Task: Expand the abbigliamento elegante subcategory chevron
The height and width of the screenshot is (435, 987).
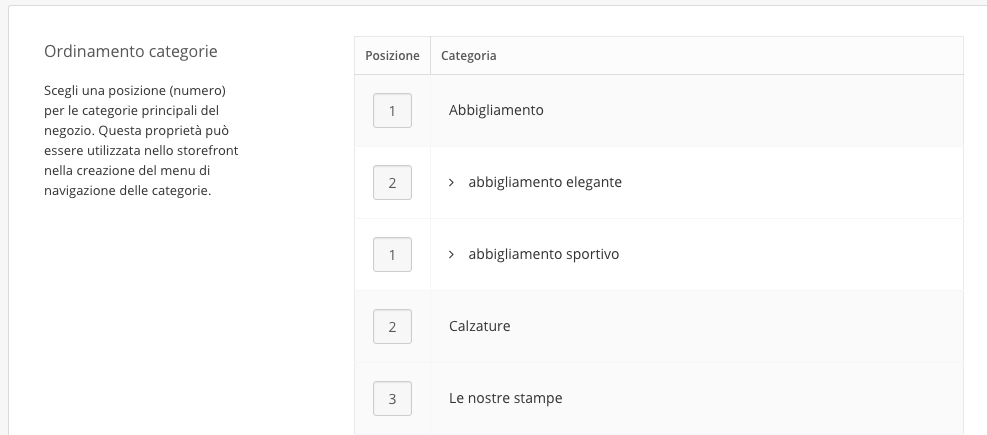Action: (x=452, y=183)
